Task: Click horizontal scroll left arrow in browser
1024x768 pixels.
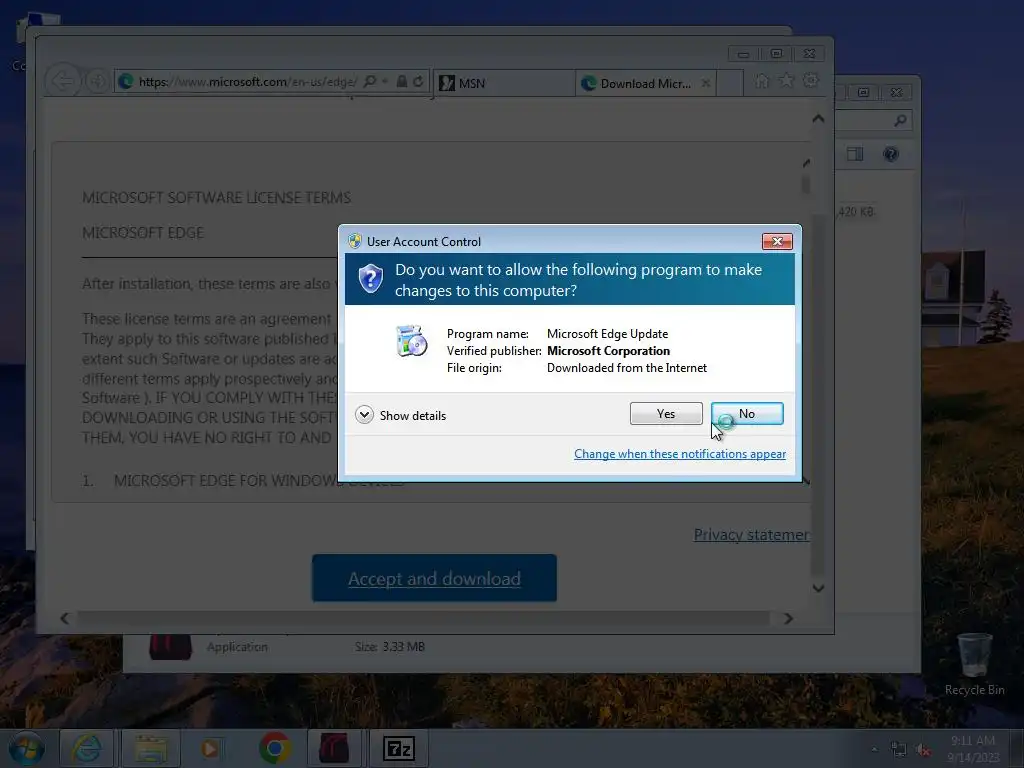Action: pyautogui.click(x=65, y=618)
